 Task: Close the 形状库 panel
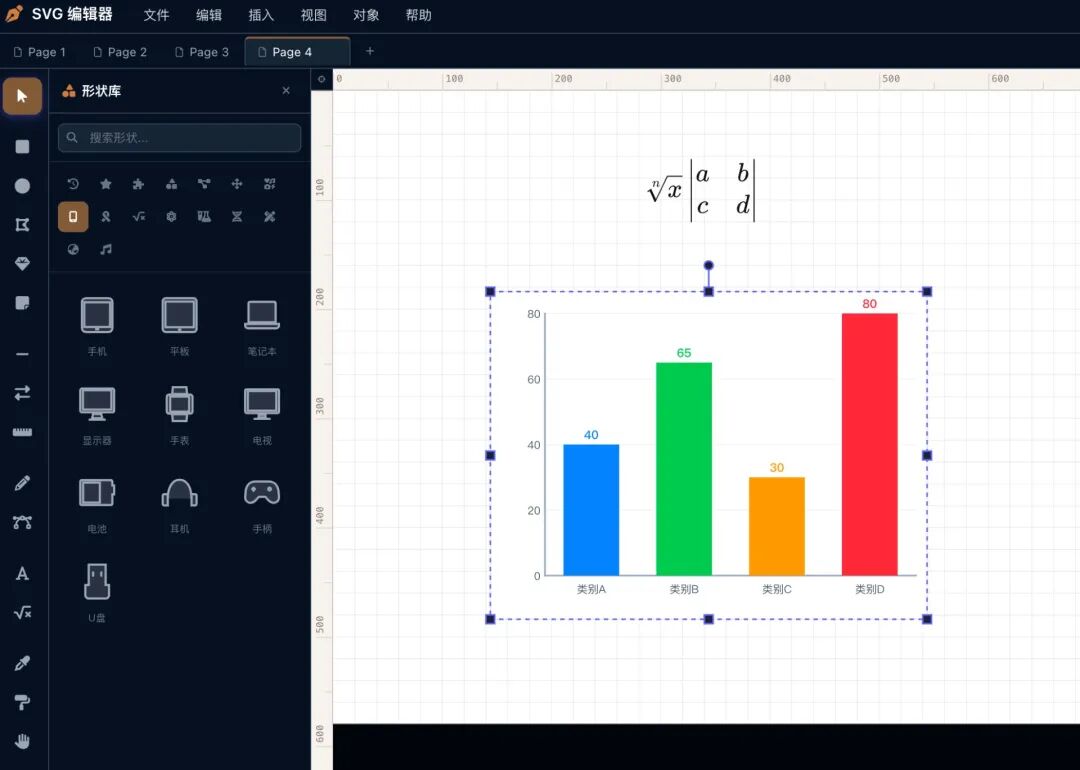click(286, 90)
